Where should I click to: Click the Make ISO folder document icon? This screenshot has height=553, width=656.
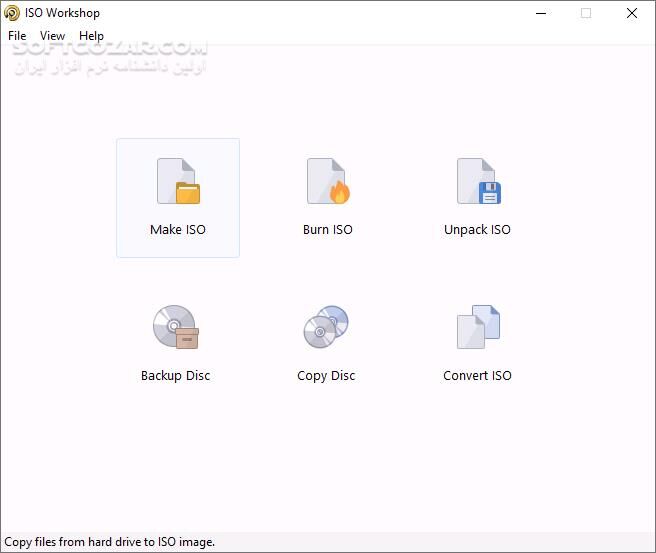pos(178,182)
